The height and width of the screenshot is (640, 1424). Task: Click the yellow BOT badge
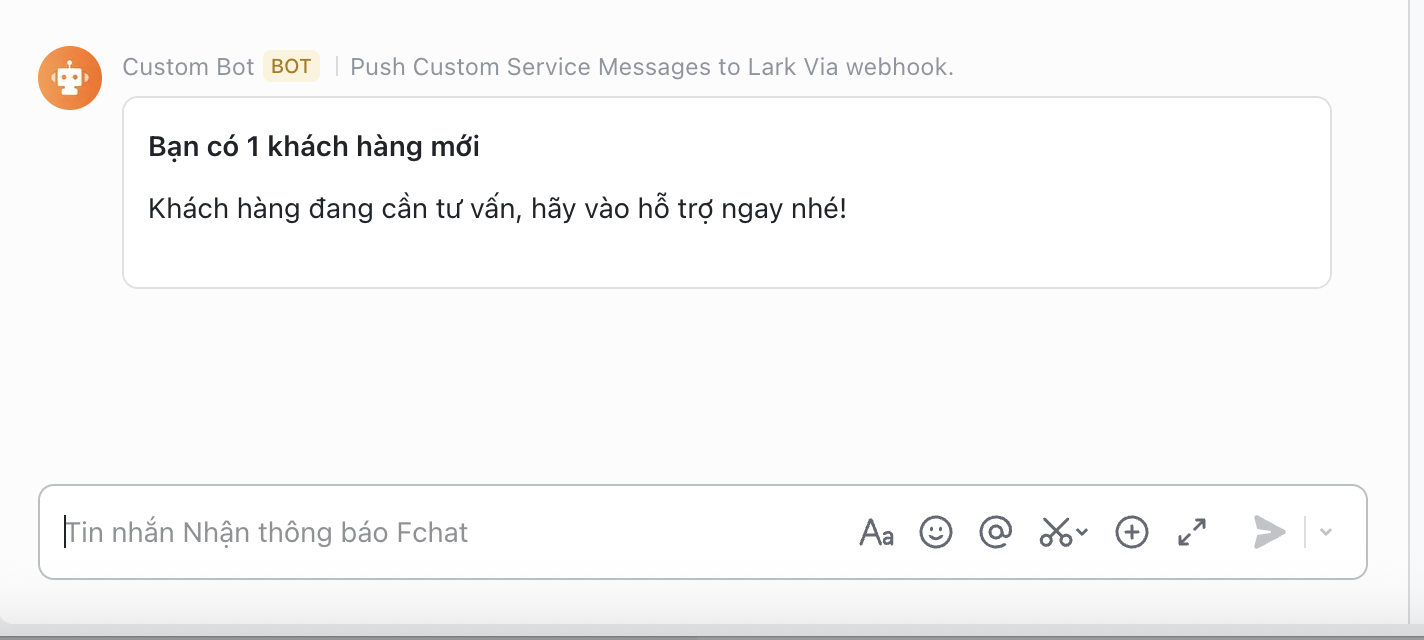(x=291, y=67)
